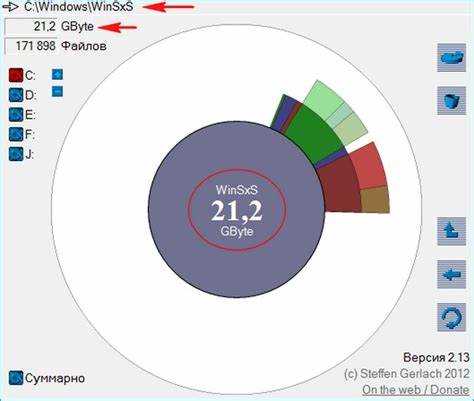Image resolution: width=474 pixels, height=401 pixels.
Task: Open the add/remove programs icon at top right
Action: 451,58
